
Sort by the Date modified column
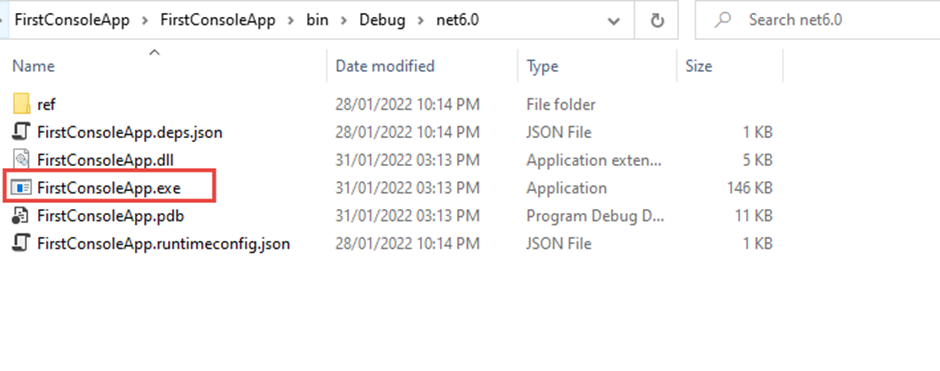pyautogui.click(x=385, y=66)
